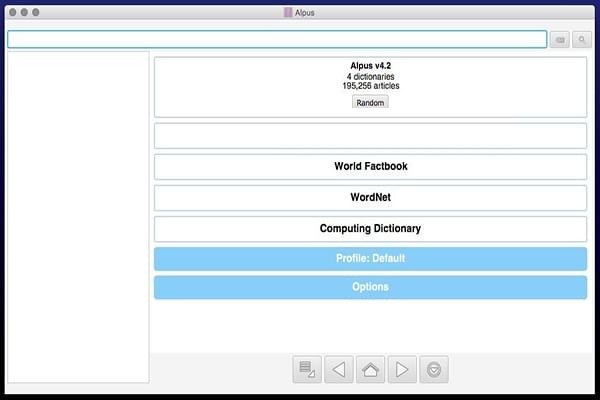Click the window's close button
This screenshot has height=400, width=600.
[13, 12]
